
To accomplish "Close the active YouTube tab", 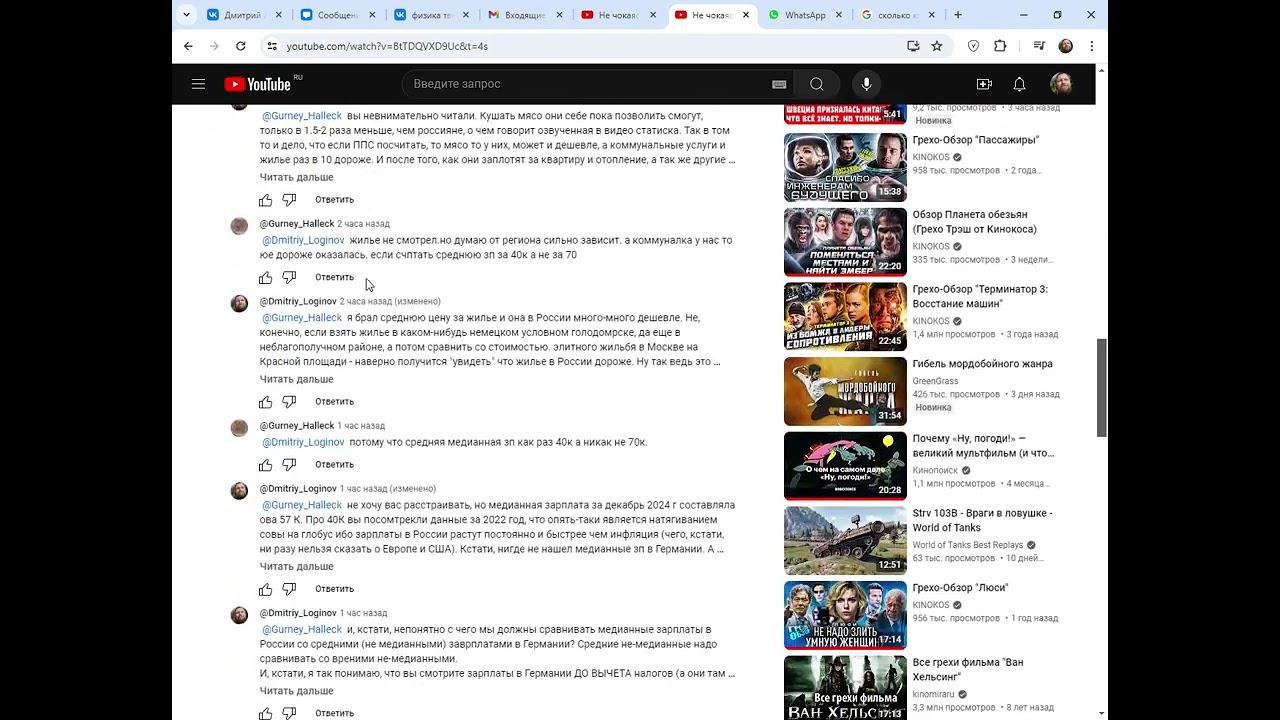I will tap(746, 15).
